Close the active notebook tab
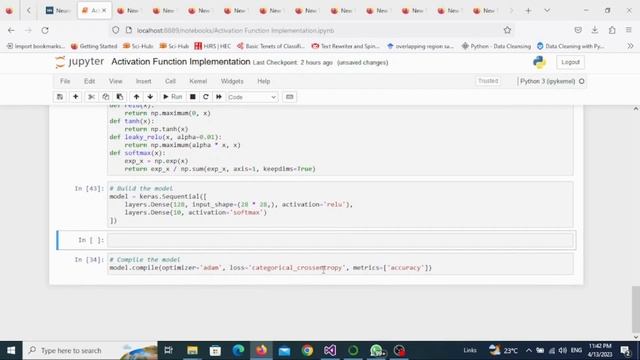The width and height of the screenshot is (640, 360). (x=104, y=11)
